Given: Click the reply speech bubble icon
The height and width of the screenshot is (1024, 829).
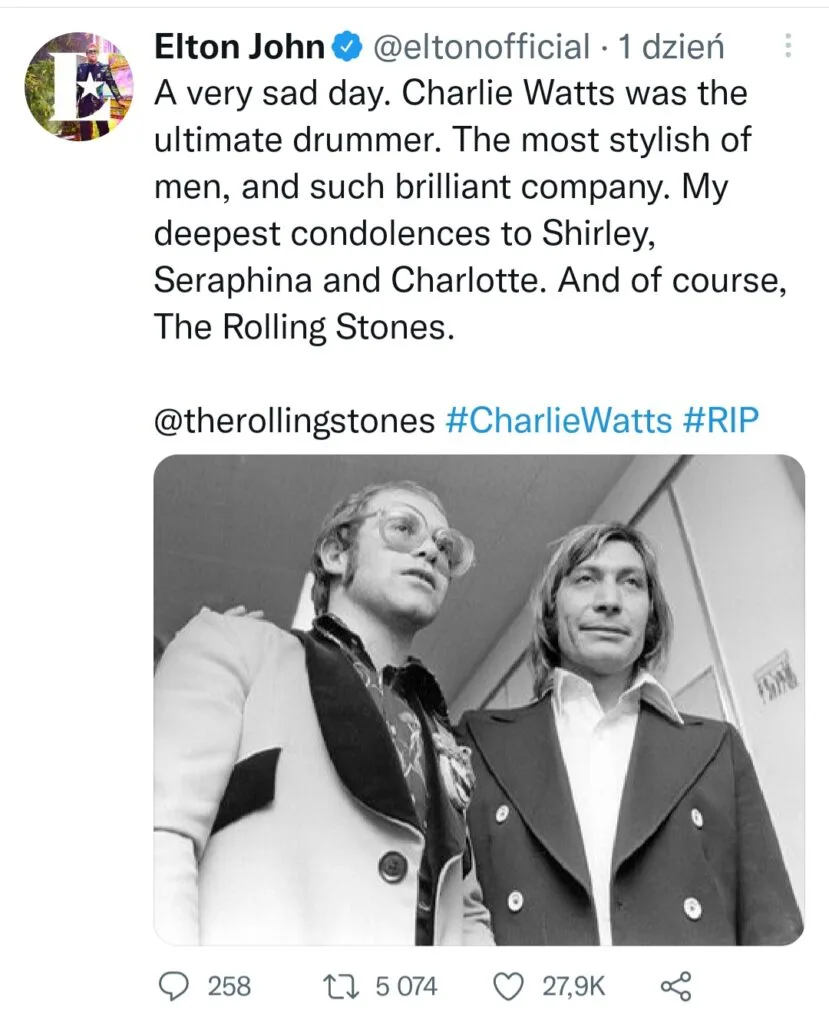Looking at the screenshot, I should click(176, 986).
